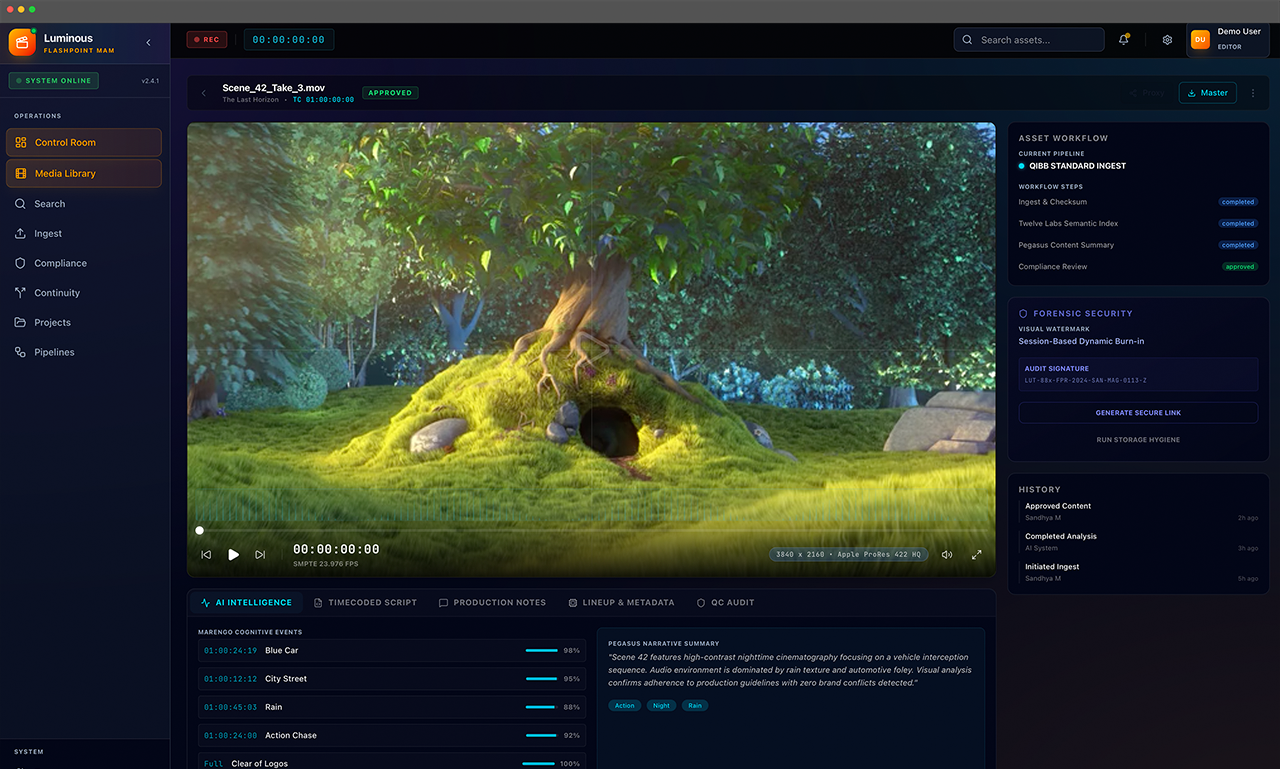
Task: Click the Night tag chip
Action: click(x=662, y=706)
